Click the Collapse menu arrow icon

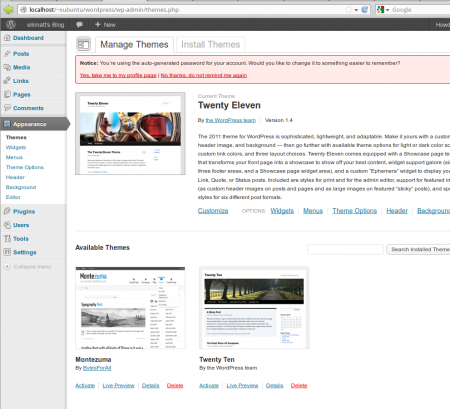pos(7,266)
